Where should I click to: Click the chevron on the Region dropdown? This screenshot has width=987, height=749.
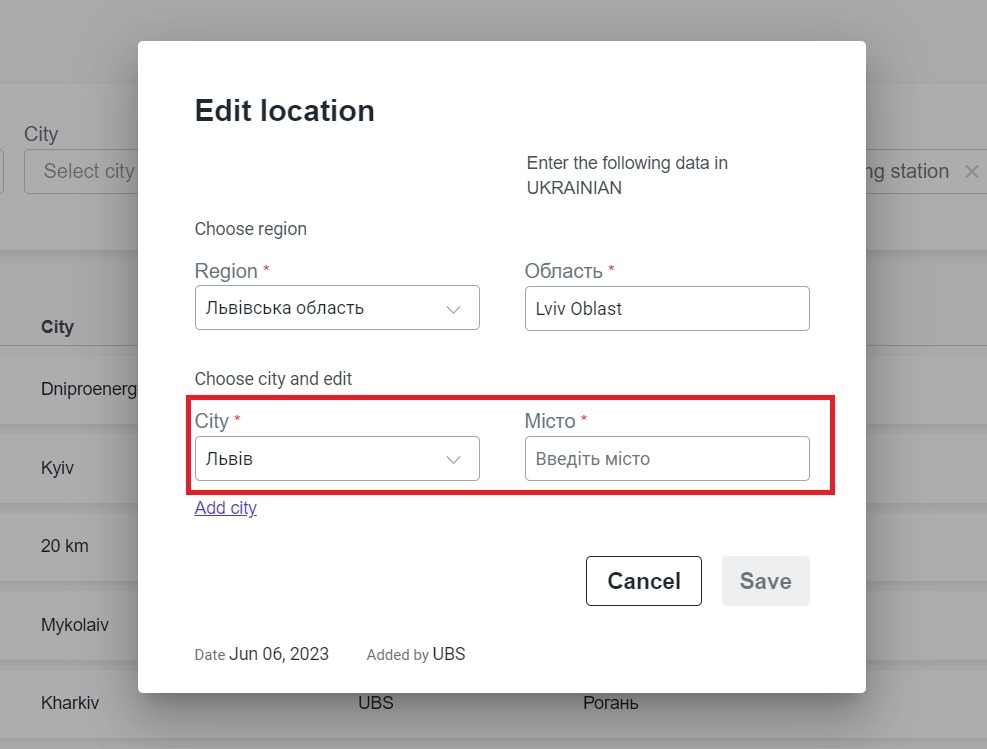(x=455, y=307)
